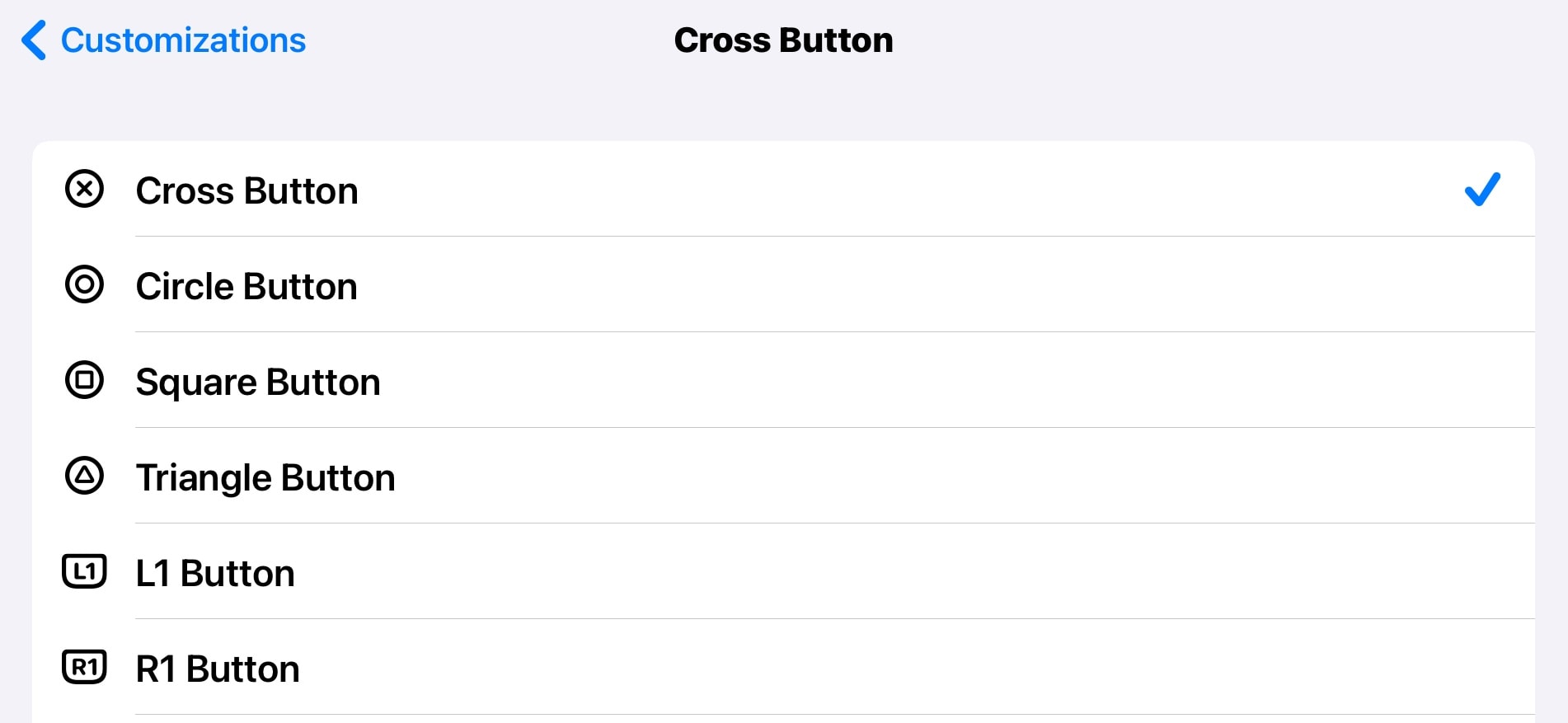The width and height of the screenshot is (1568, 723).
Task: Click the Triangle Button glyph icon
Action: (x=84, y=476)
